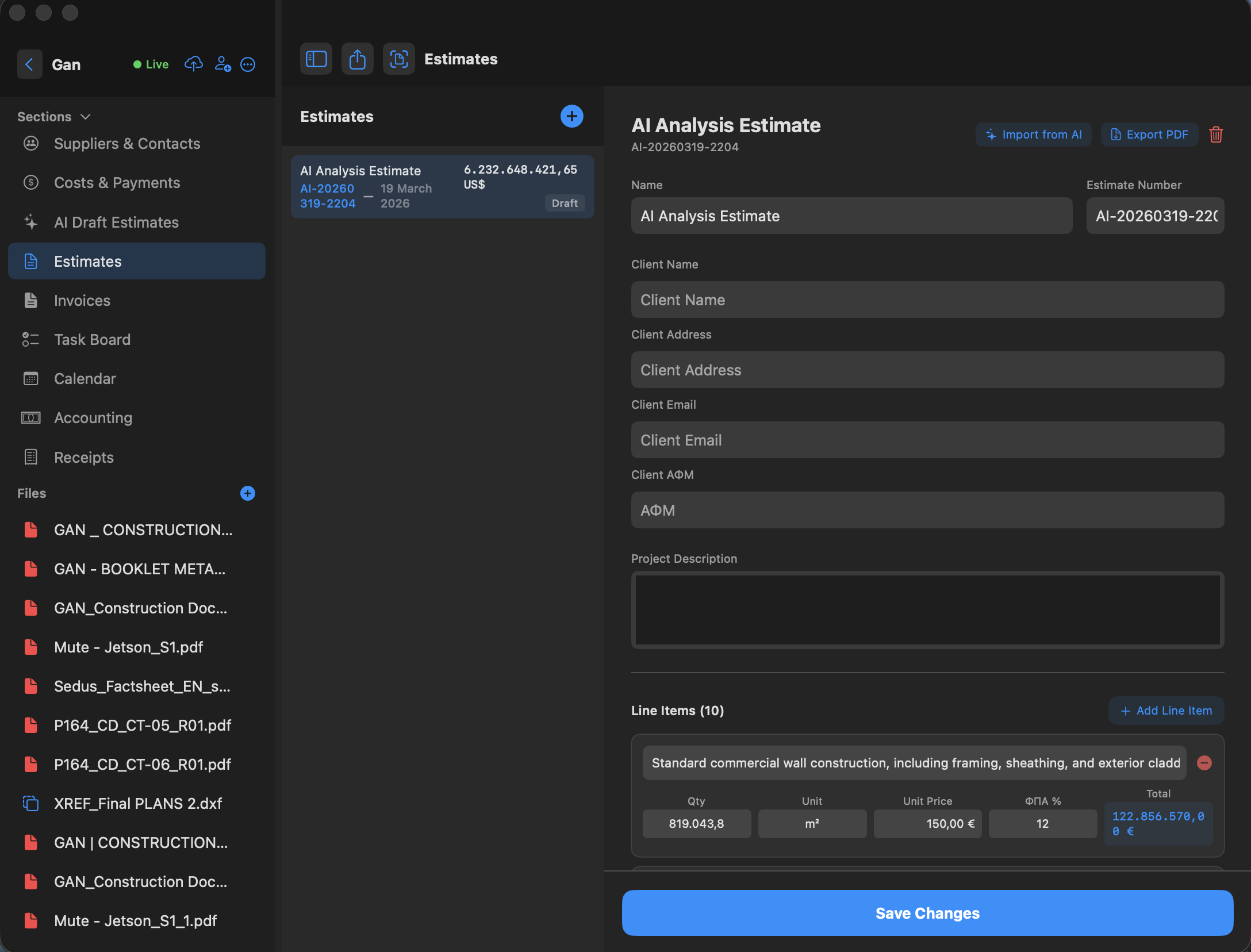Click the ΑΦΜ input field

927,510
